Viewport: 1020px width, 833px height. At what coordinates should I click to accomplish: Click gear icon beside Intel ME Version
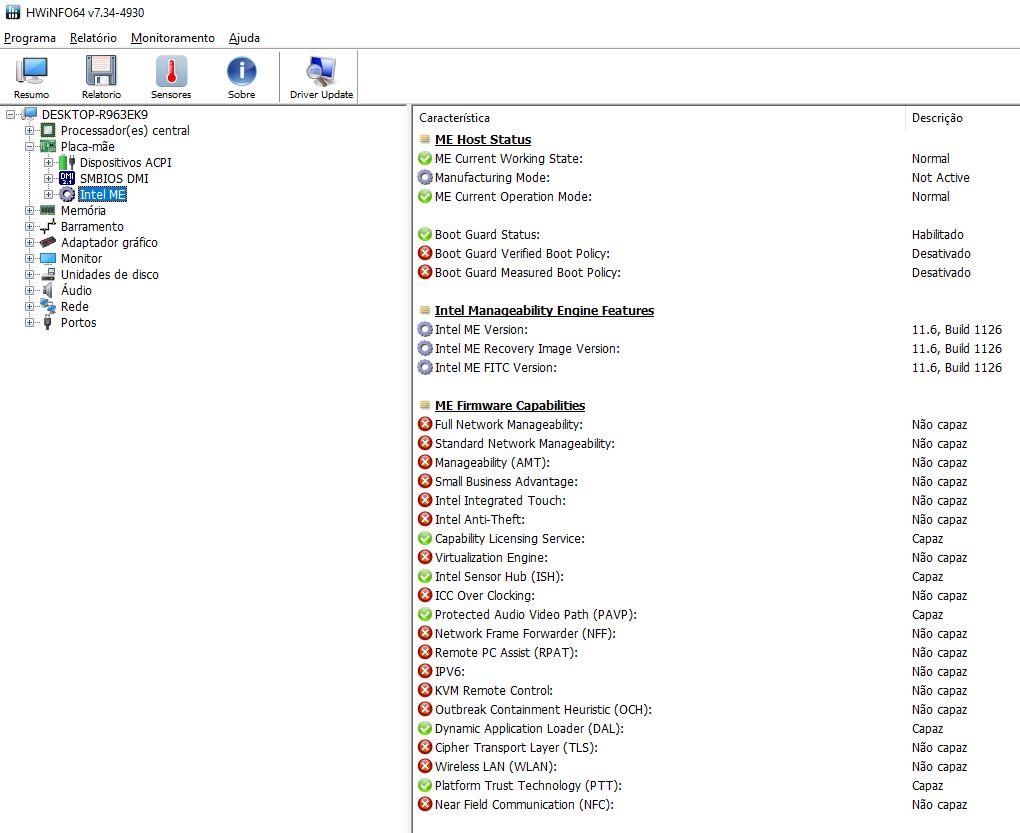(x=425, y=329)
